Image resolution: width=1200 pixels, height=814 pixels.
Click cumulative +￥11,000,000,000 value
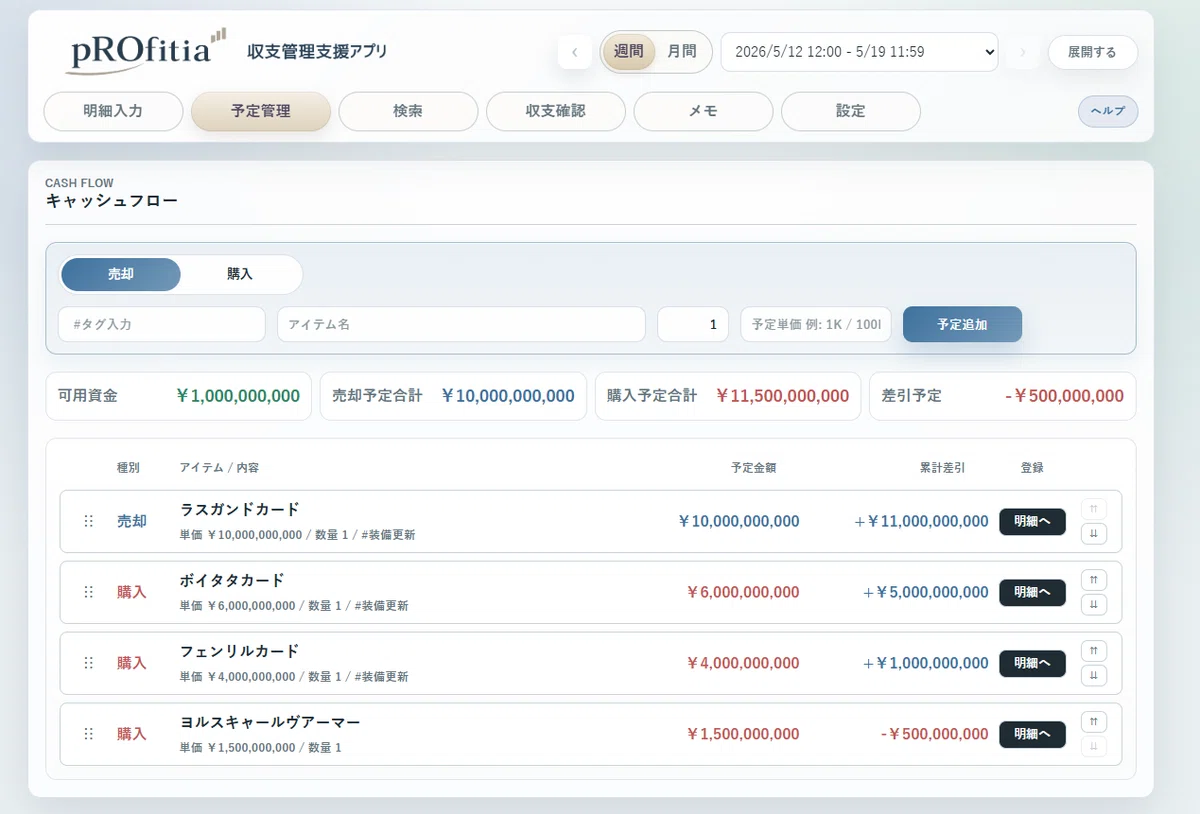[921, 521]
